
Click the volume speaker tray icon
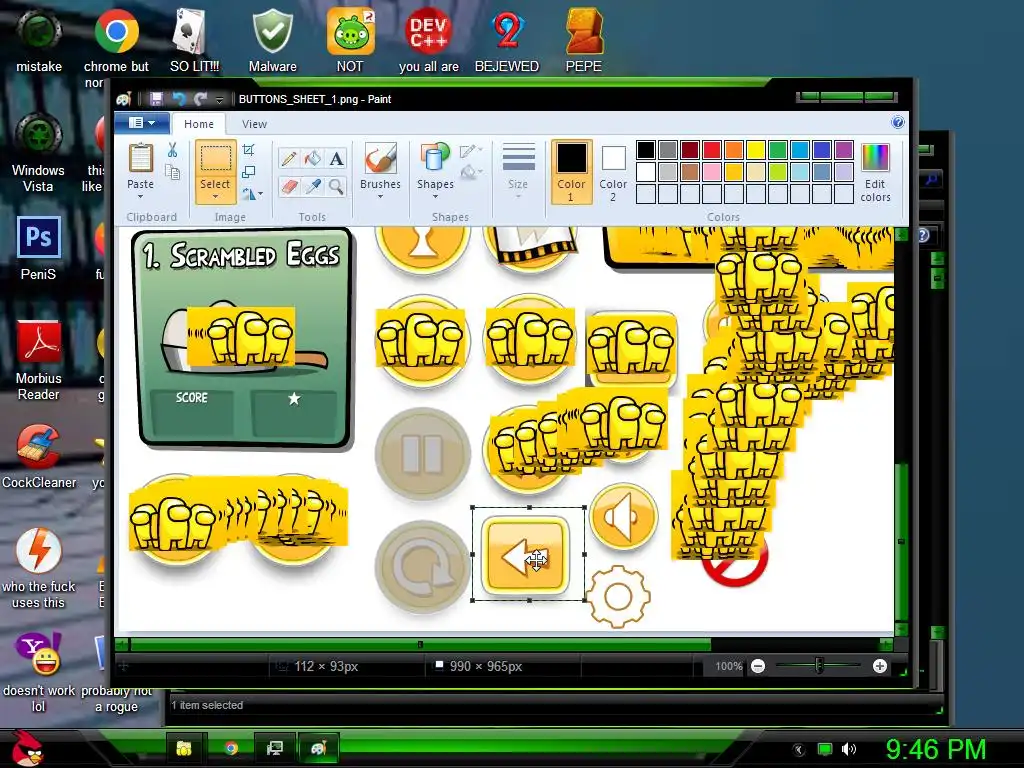(849, 749)
